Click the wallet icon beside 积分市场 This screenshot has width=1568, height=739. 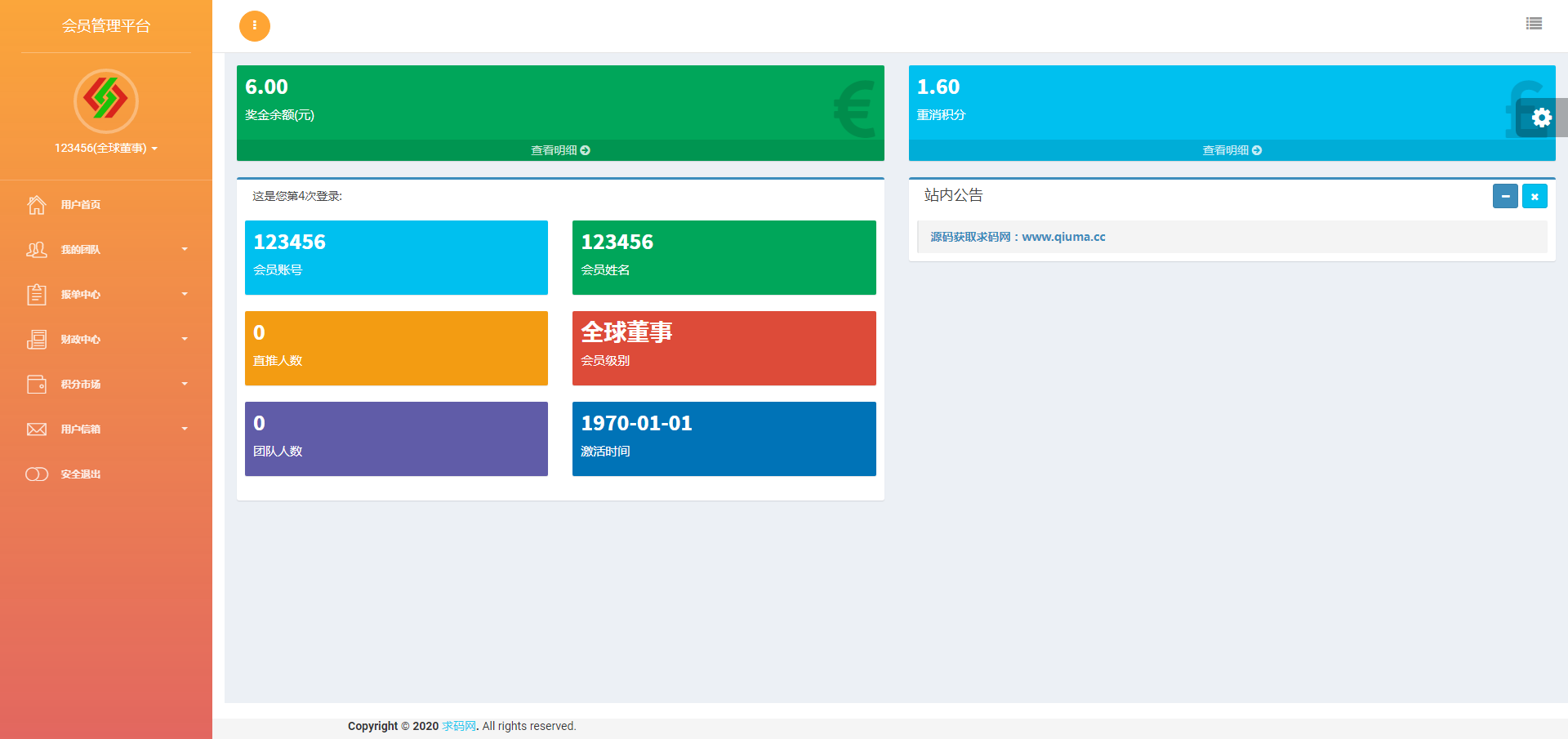[x=37, y=385]
